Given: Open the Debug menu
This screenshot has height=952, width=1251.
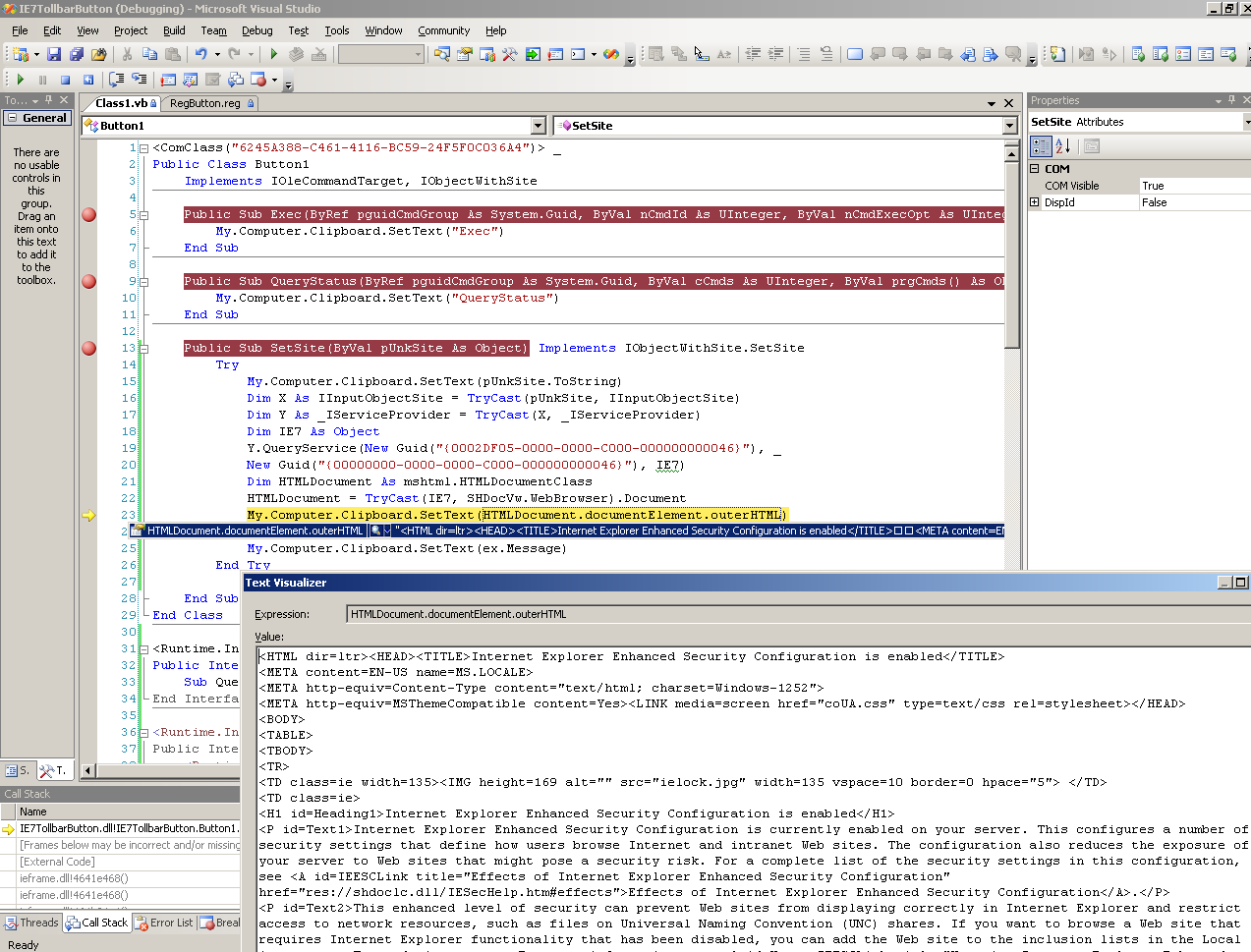Looking at the screenshot, I should tap(256, 30).
